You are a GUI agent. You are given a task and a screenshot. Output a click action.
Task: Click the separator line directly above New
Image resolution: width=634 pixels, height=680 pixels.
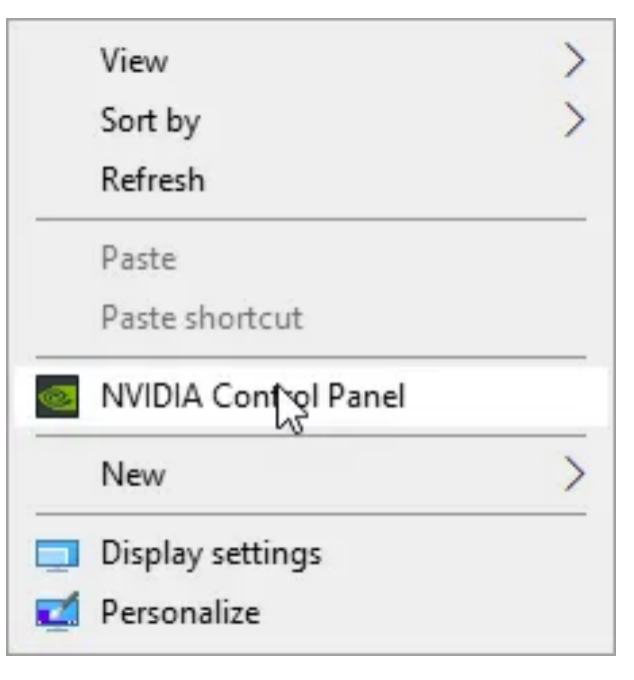point(311,435)
